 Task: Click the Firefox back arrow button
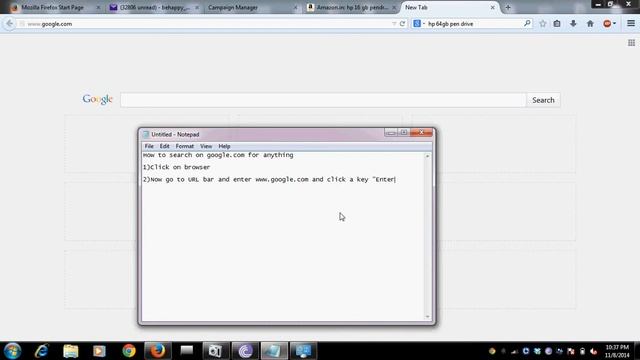[9, 24]
